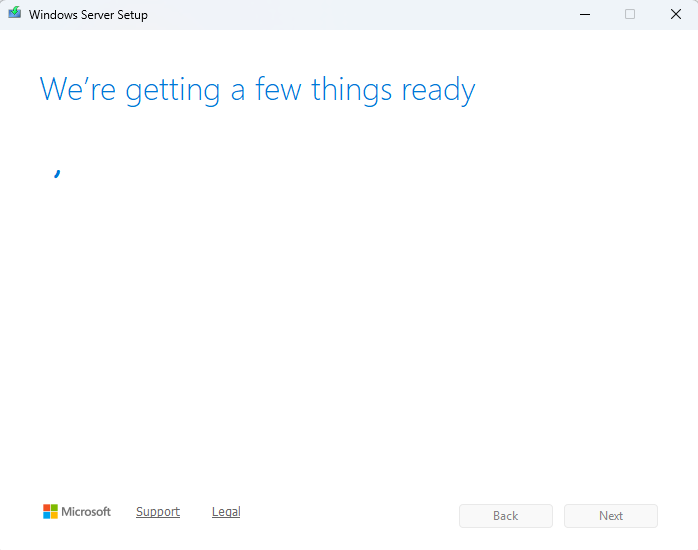Viewport: 698px width, 550px height.
Task: Click the Next button
Action: coord(611,516)
